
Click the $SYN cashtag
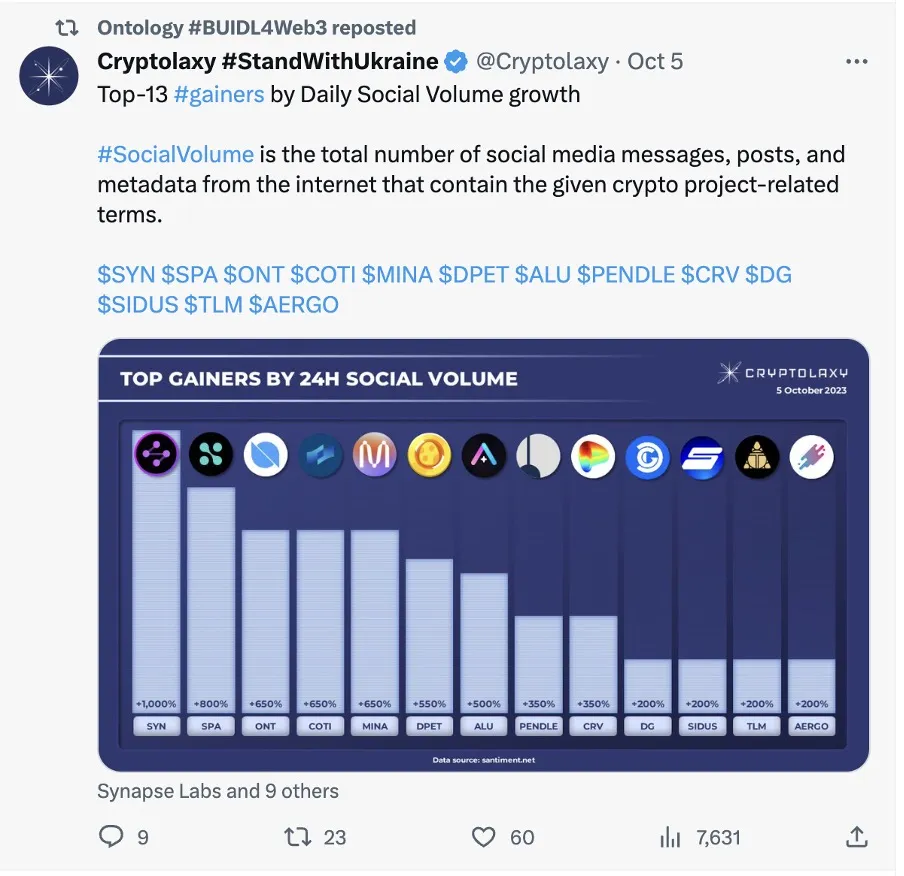[125, 275]
